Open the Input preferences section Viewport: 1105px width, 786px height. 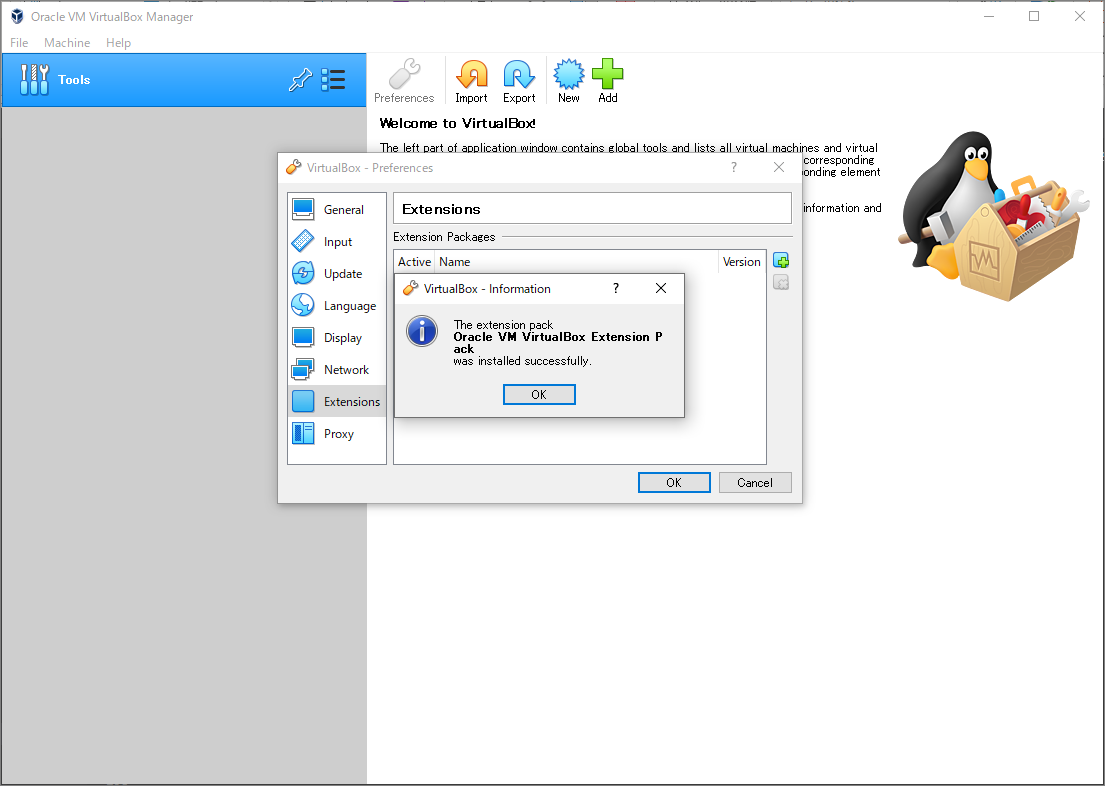[337, 242]
